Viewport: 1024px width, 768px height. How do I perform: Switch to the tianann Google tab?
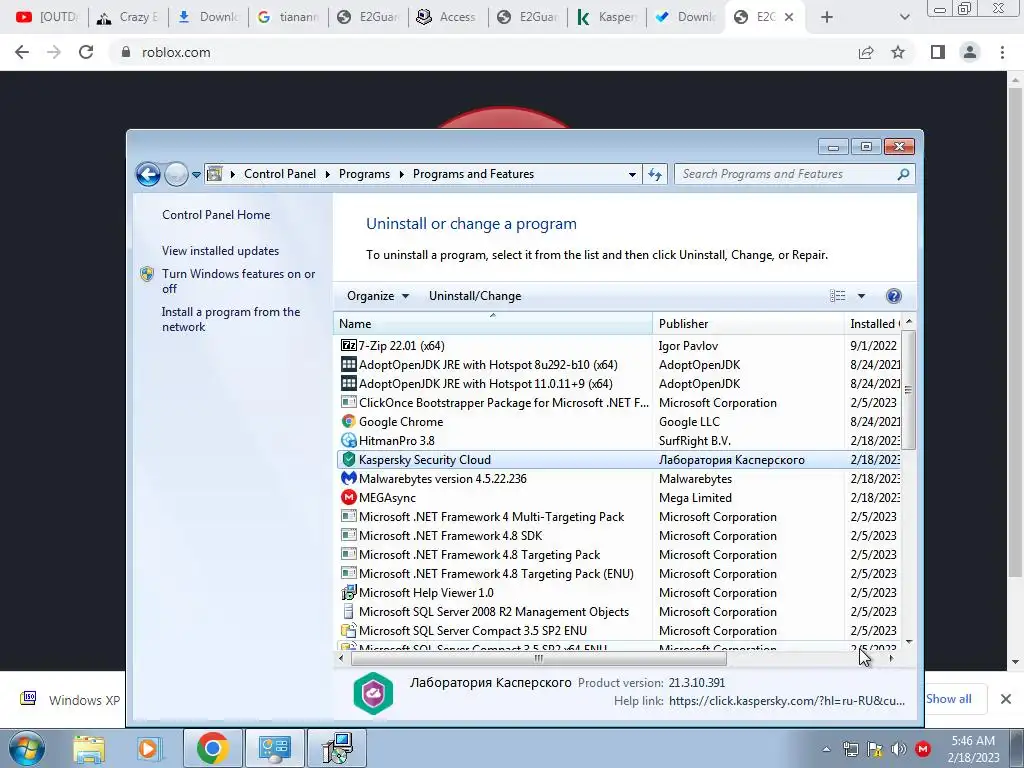click(288, 17)
